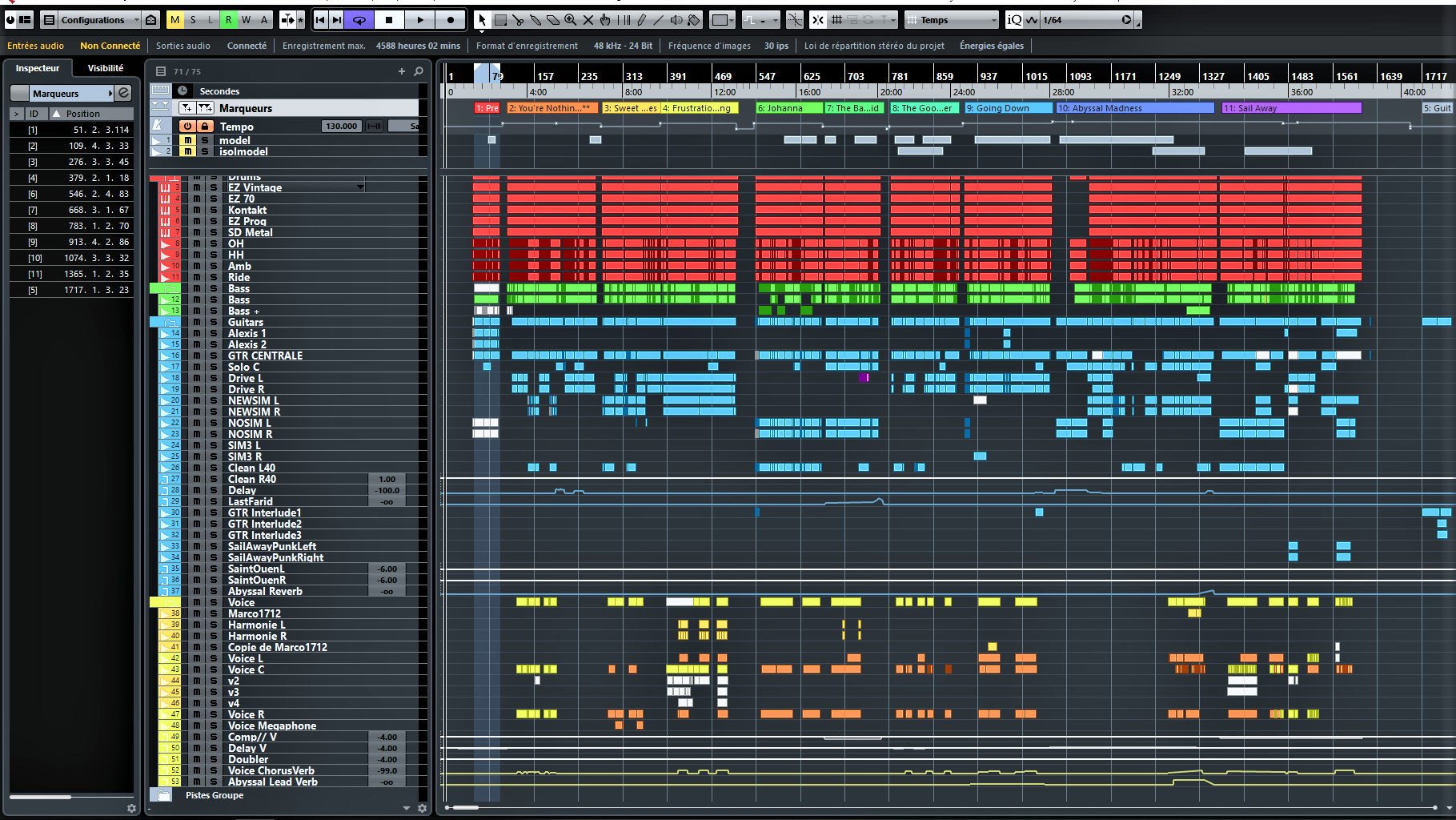The width and height of the screenshot is (1456, 820).
Task: Select the Range Selection tool
Action: pyautogui.click(x=500, y=20)
